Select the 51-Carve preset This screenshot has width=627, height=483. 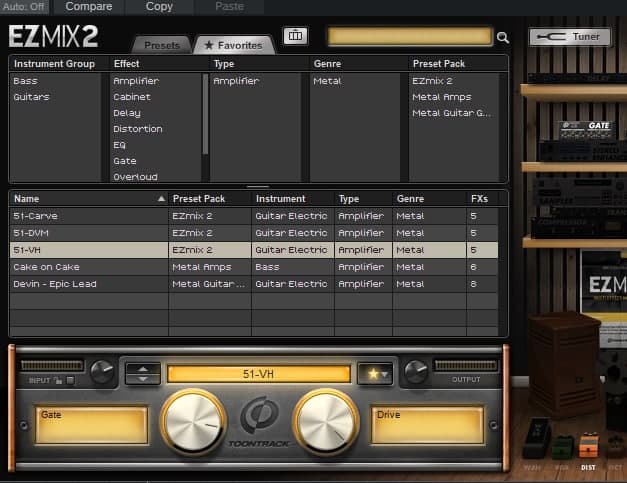[x=254, y=216]
